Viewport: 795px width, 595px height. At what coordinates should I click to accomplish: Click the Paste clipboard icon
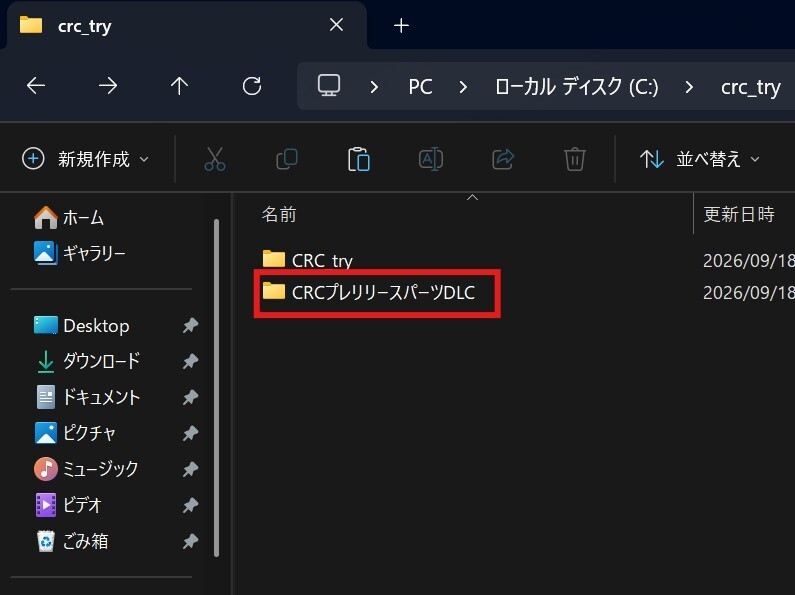coord(359,159)
